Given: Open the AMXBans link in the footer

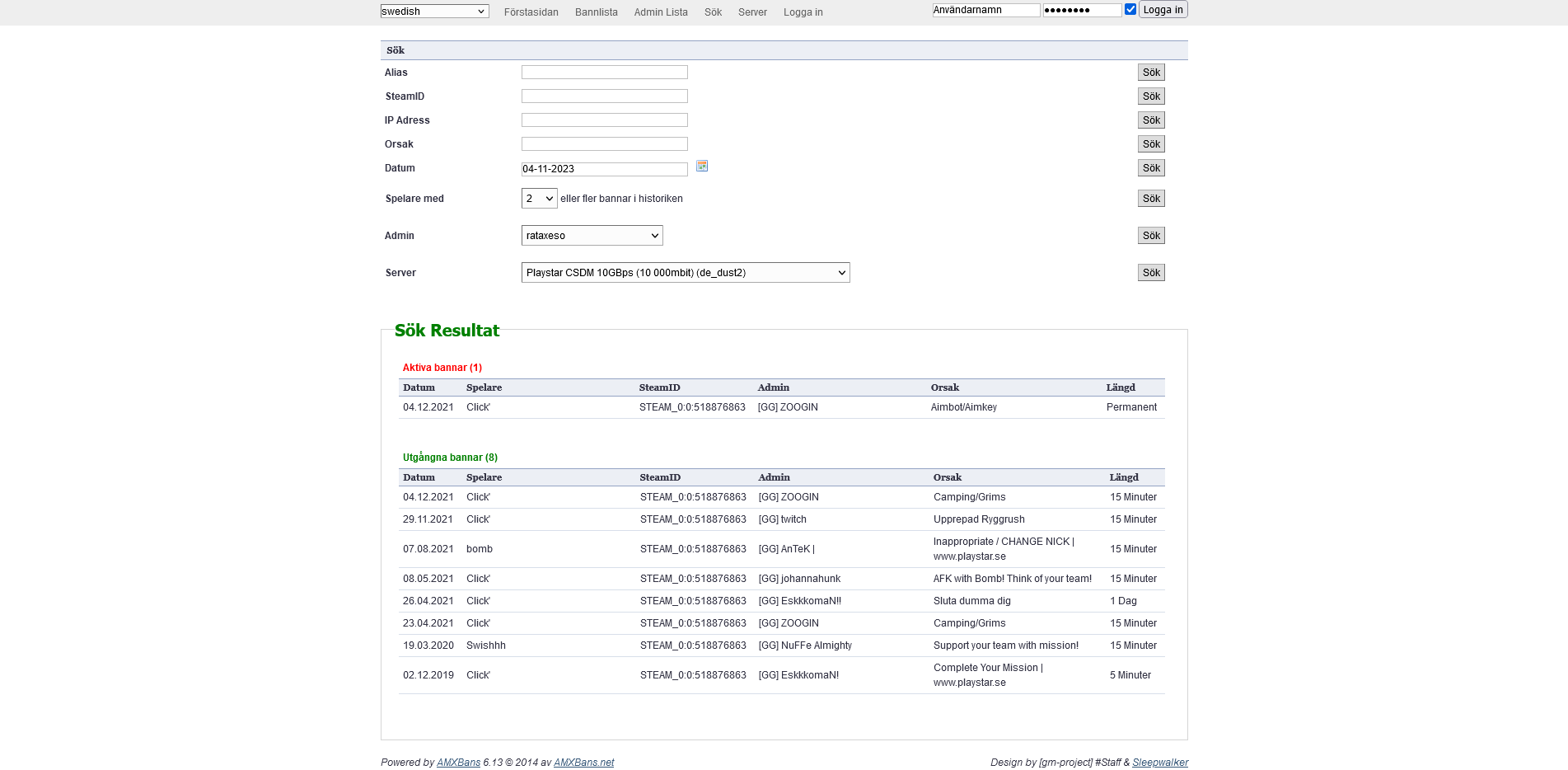Looking at the screenshot, I should coord(458,763).
